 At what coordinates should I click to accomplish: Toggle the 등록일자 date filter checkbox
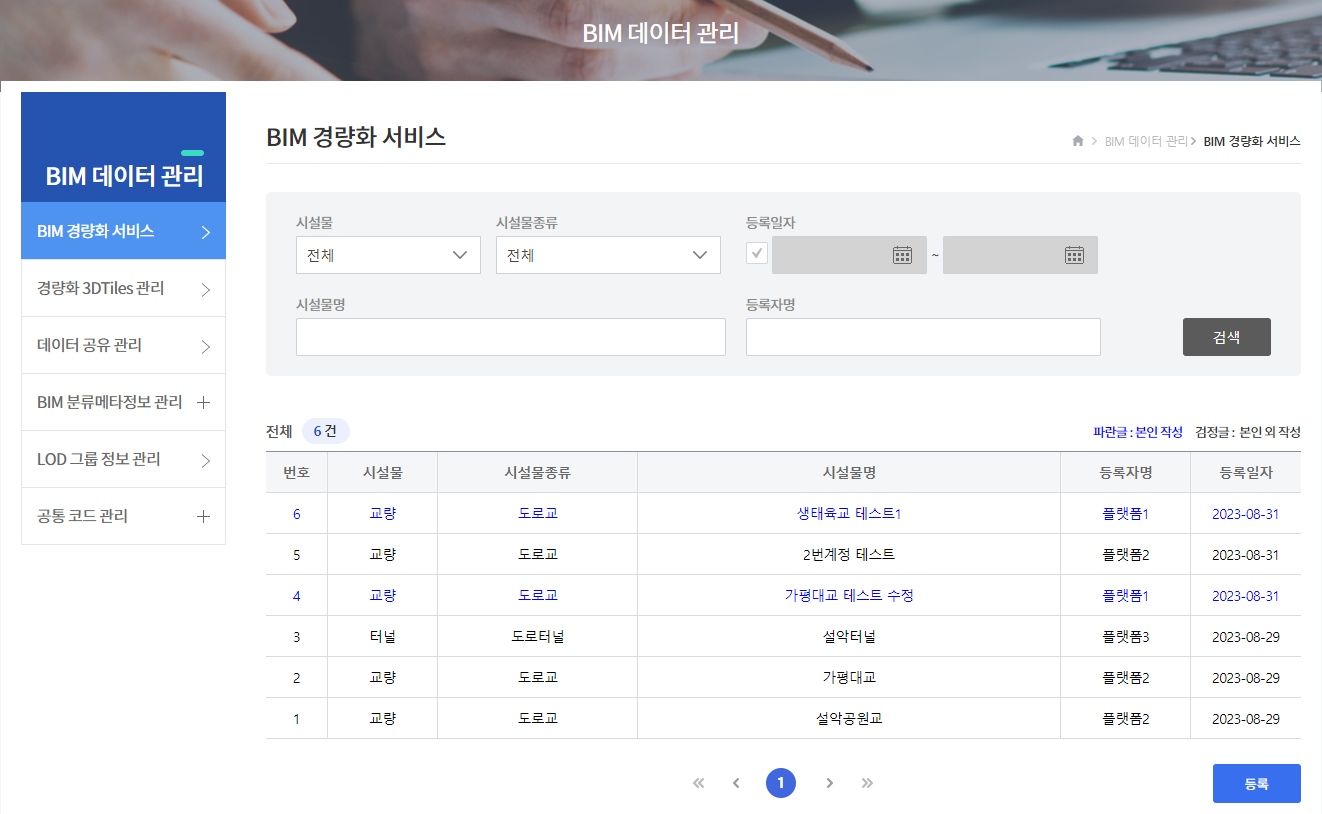757,254
